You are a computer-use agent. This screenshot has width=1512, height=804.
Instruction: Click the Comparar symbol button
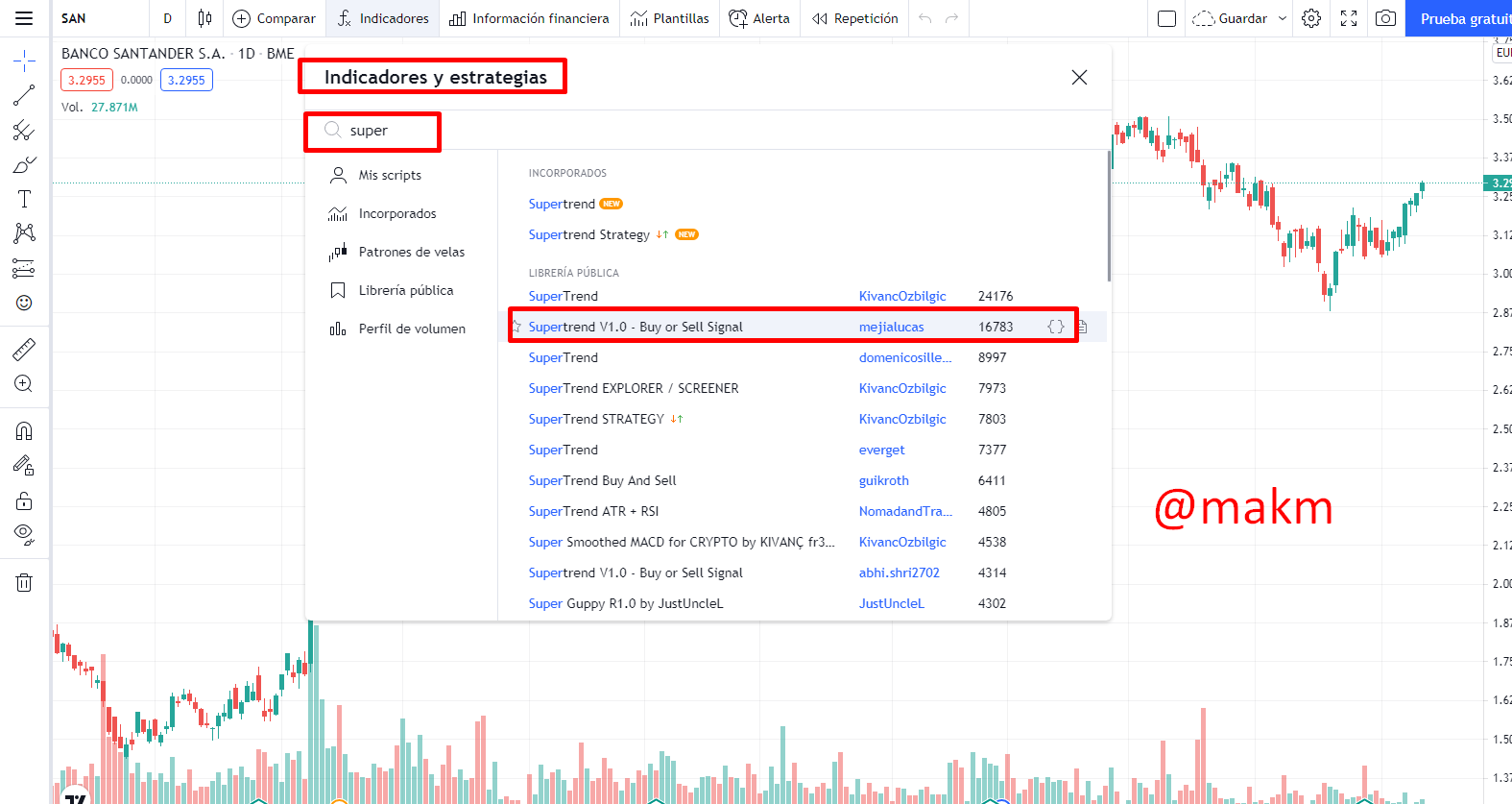274,18
